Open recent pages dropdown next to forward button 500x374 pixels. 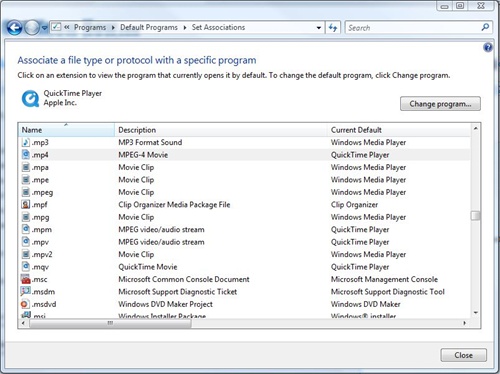coord(45,28)
